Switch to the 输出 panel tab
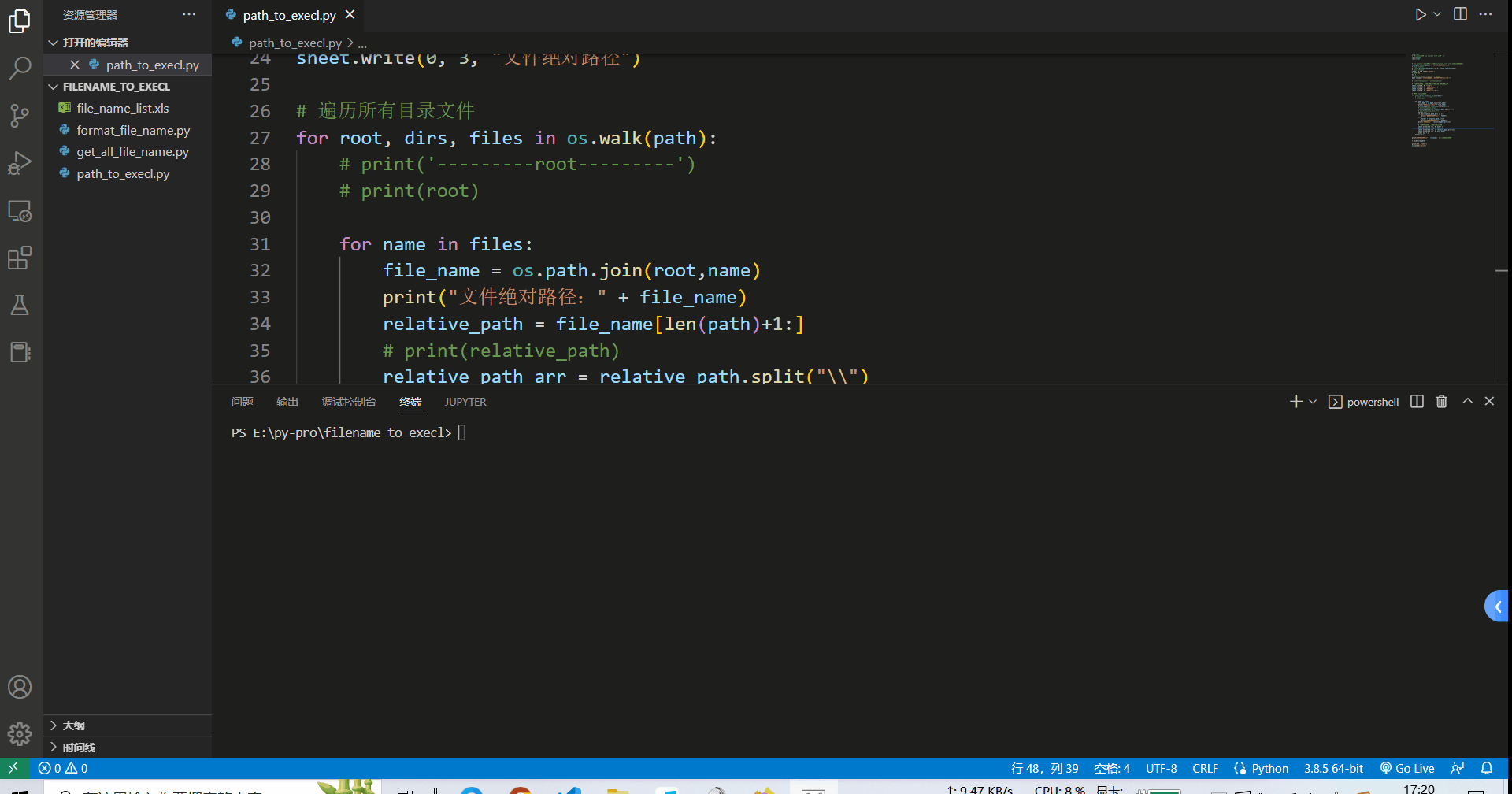Viewport: 1512px width, 794px height. pos(287,402)
